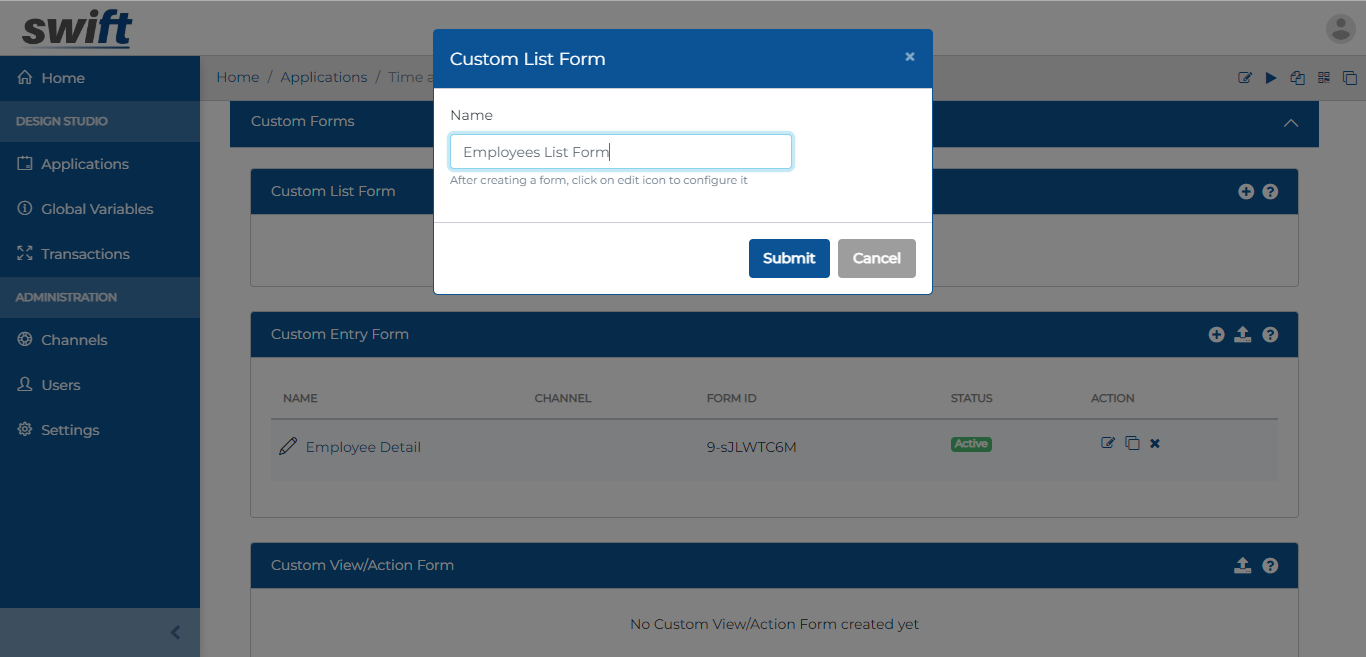Duplicate the Employee Detail form using copy icon
This screenshot has height=657, width=1366.
point(1131,442)
